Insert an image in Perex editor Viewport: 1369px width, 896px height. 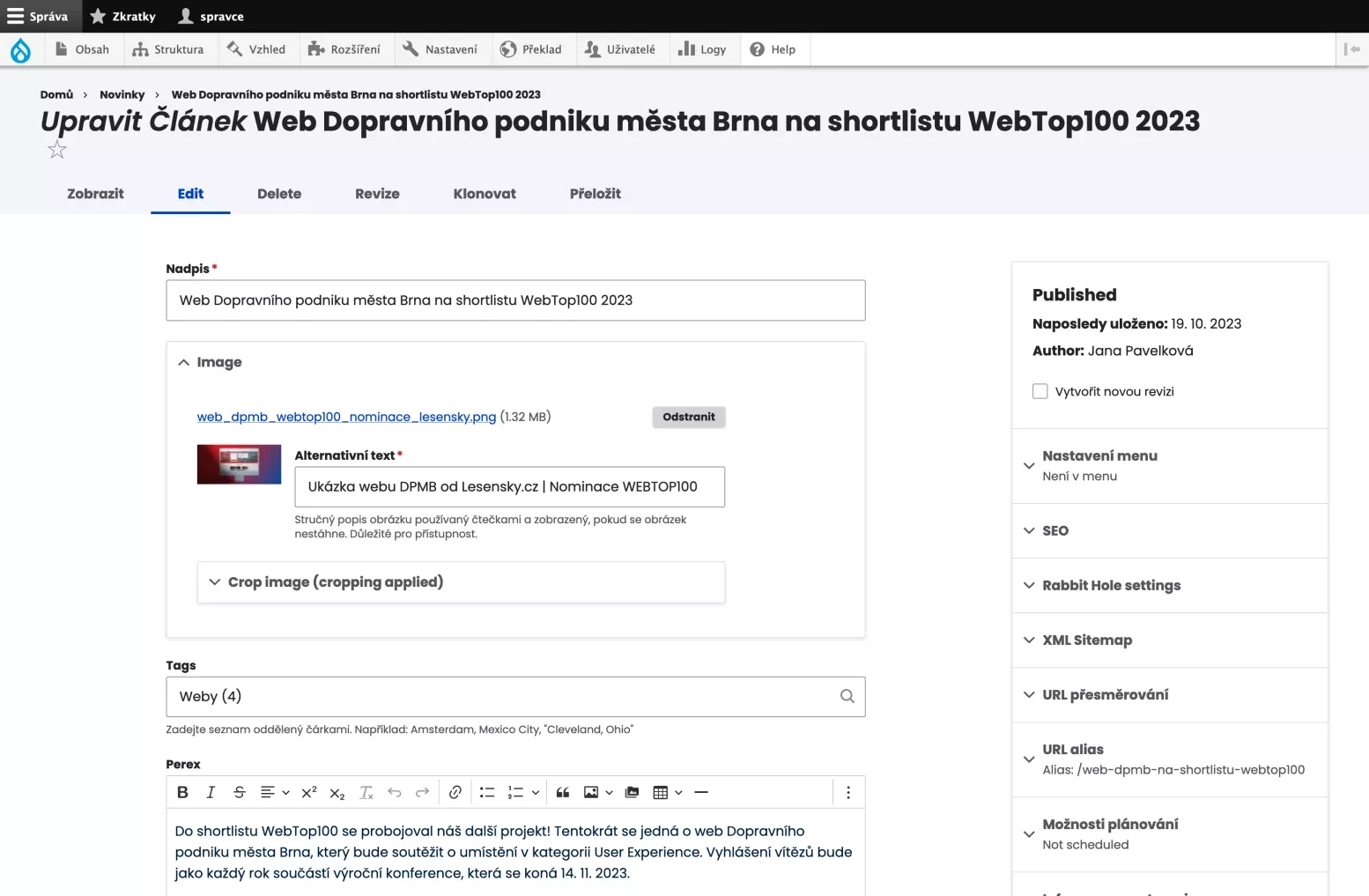591,792
